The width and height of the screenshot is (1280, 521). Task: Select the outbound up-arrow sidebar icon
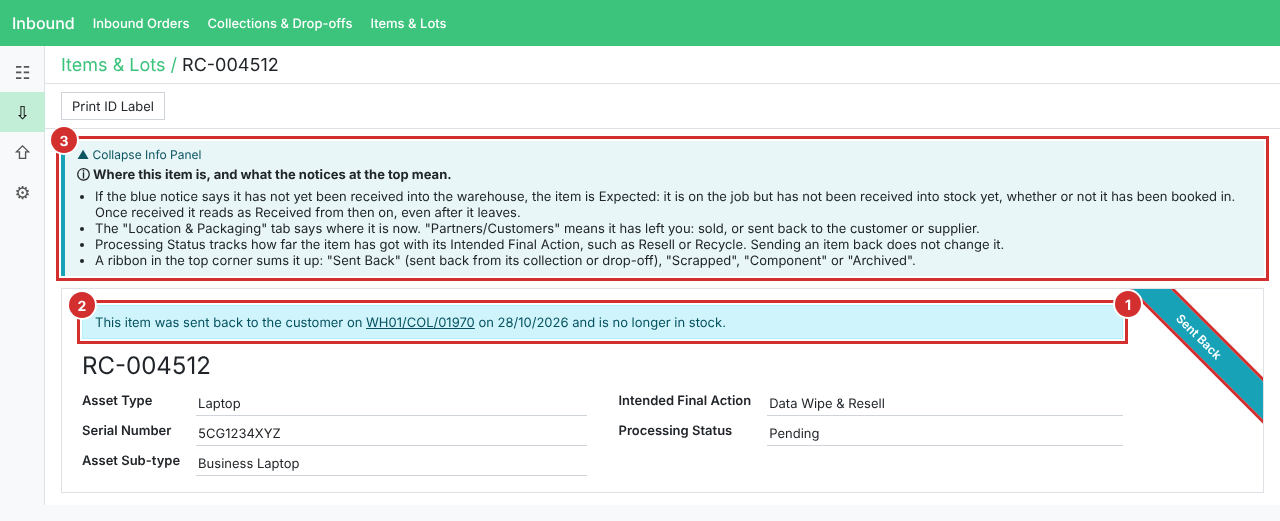pos(22,152)
